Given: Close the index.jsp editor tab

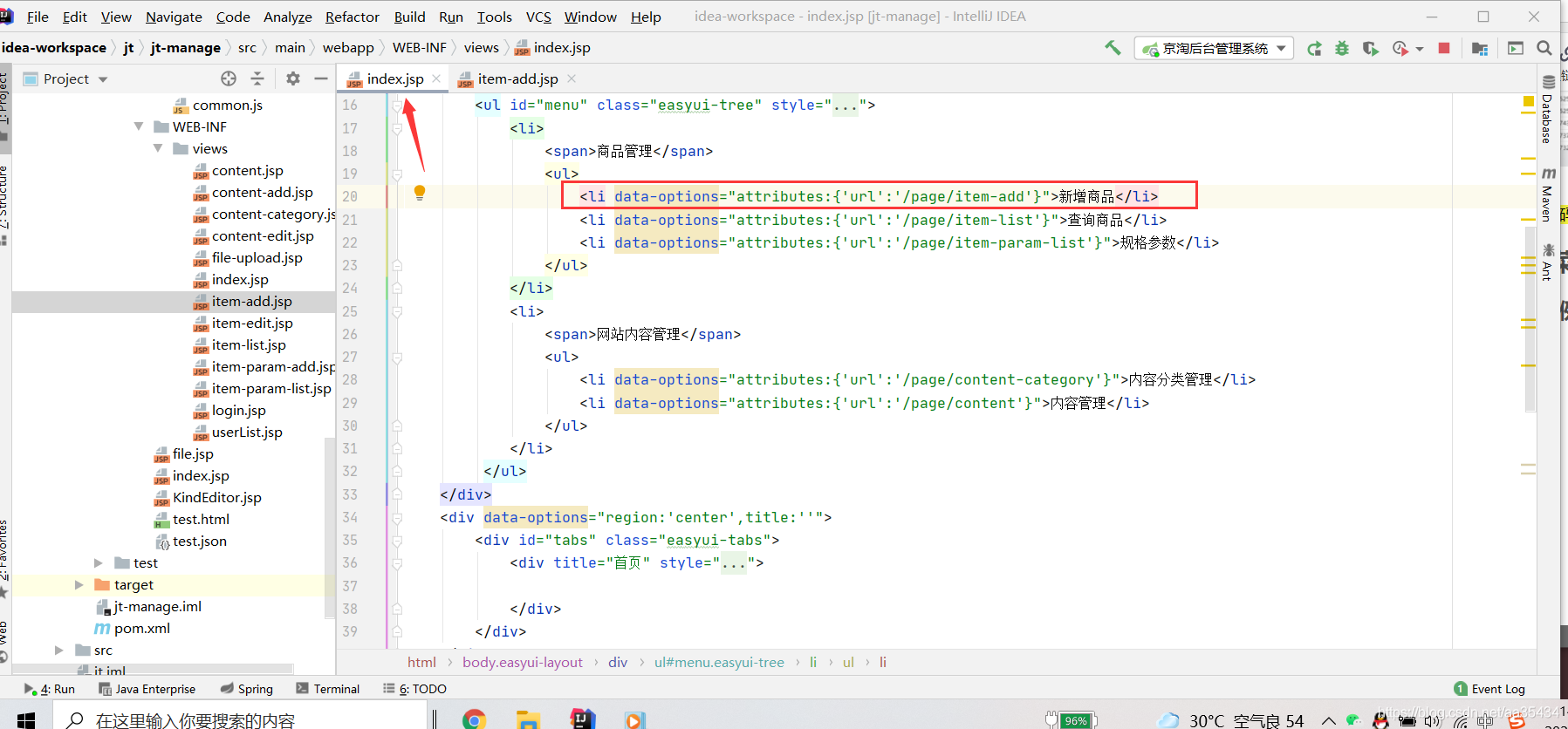Looking at the screenshot, I should pyautogui.click(x=436, y=78).
